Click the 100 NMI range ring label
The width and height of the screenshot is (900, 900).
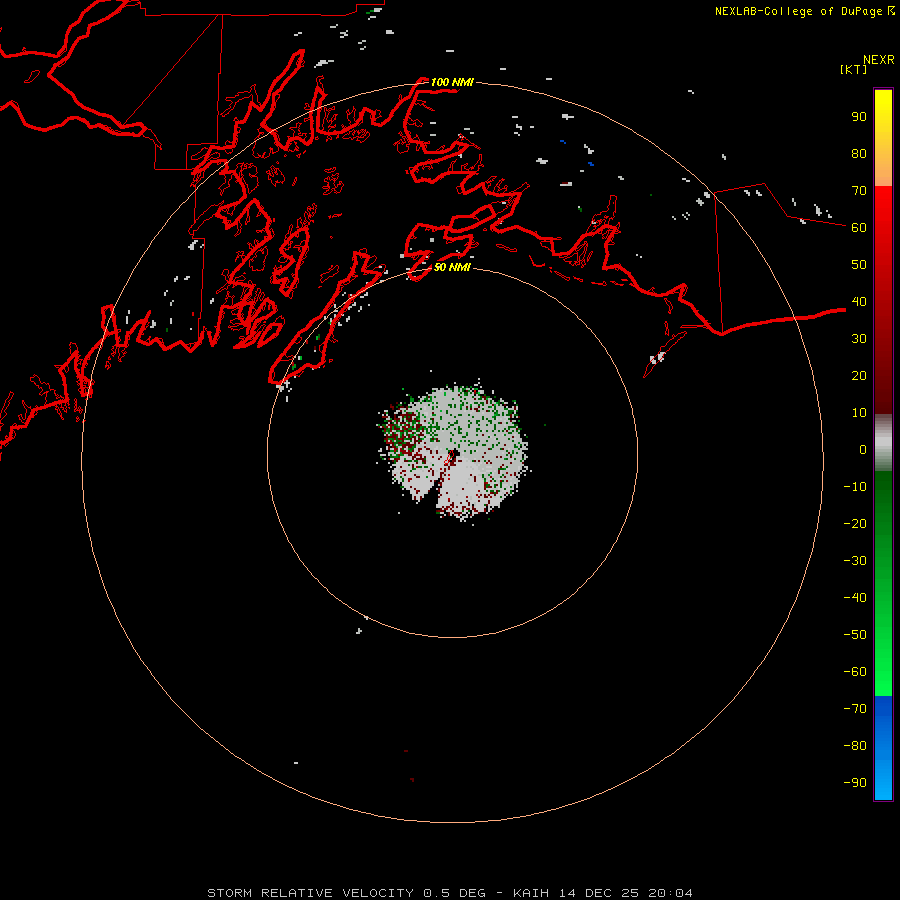(x=452, y=82)
